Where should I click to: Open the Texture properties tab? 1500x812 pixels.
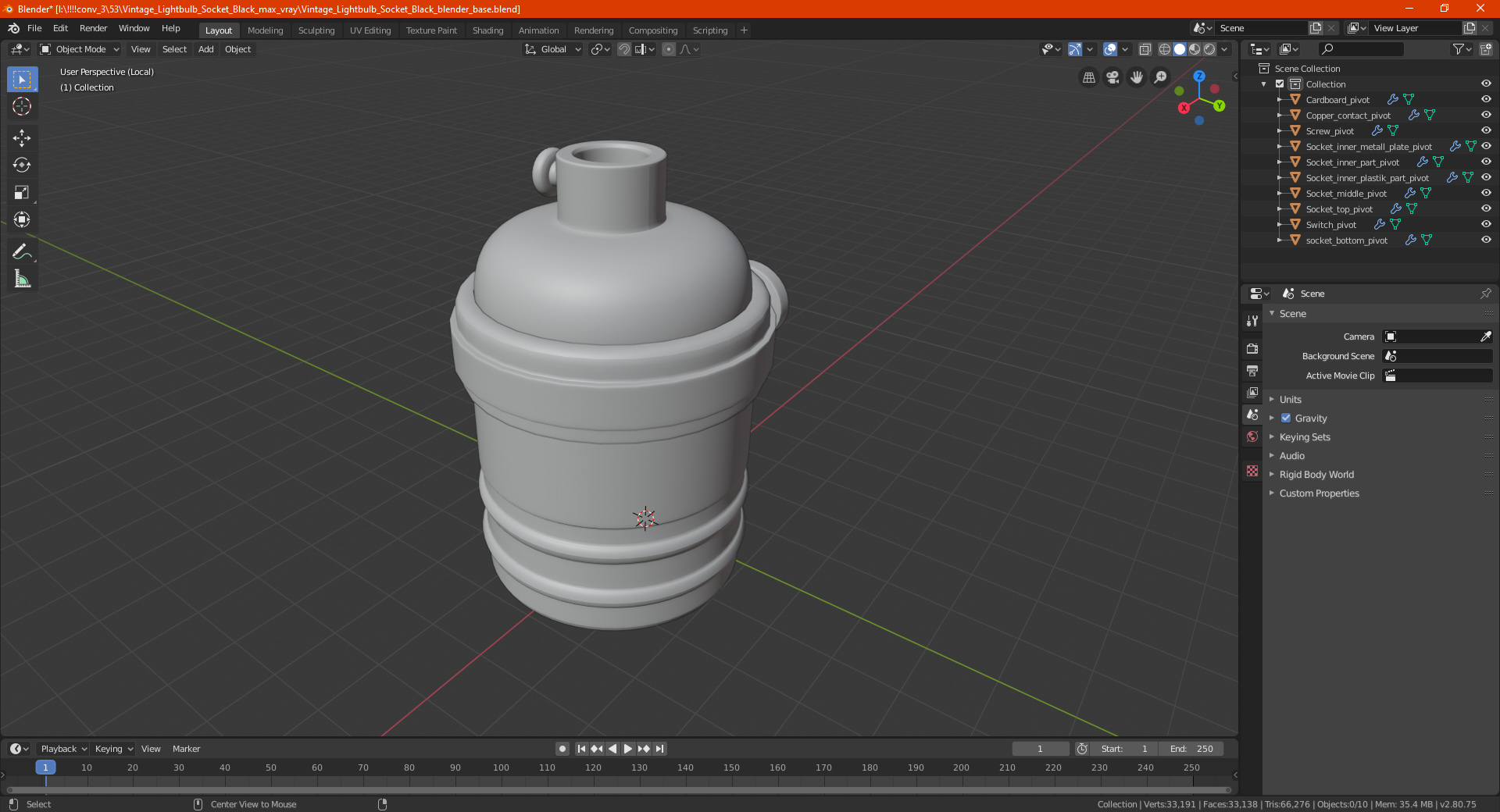coord(1252,471)
